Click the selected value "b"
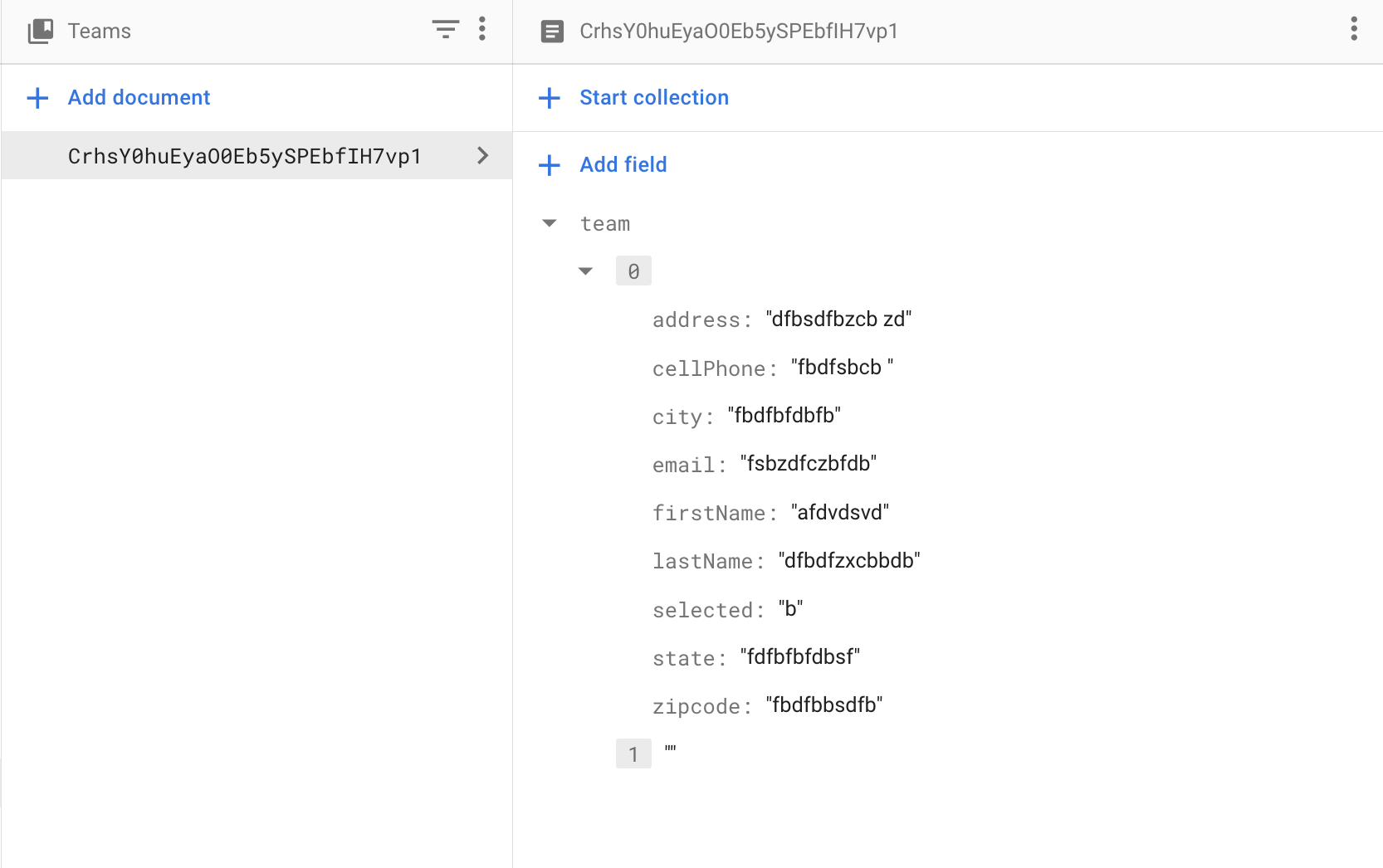The image size is (1383, 868). click(791, 610)
